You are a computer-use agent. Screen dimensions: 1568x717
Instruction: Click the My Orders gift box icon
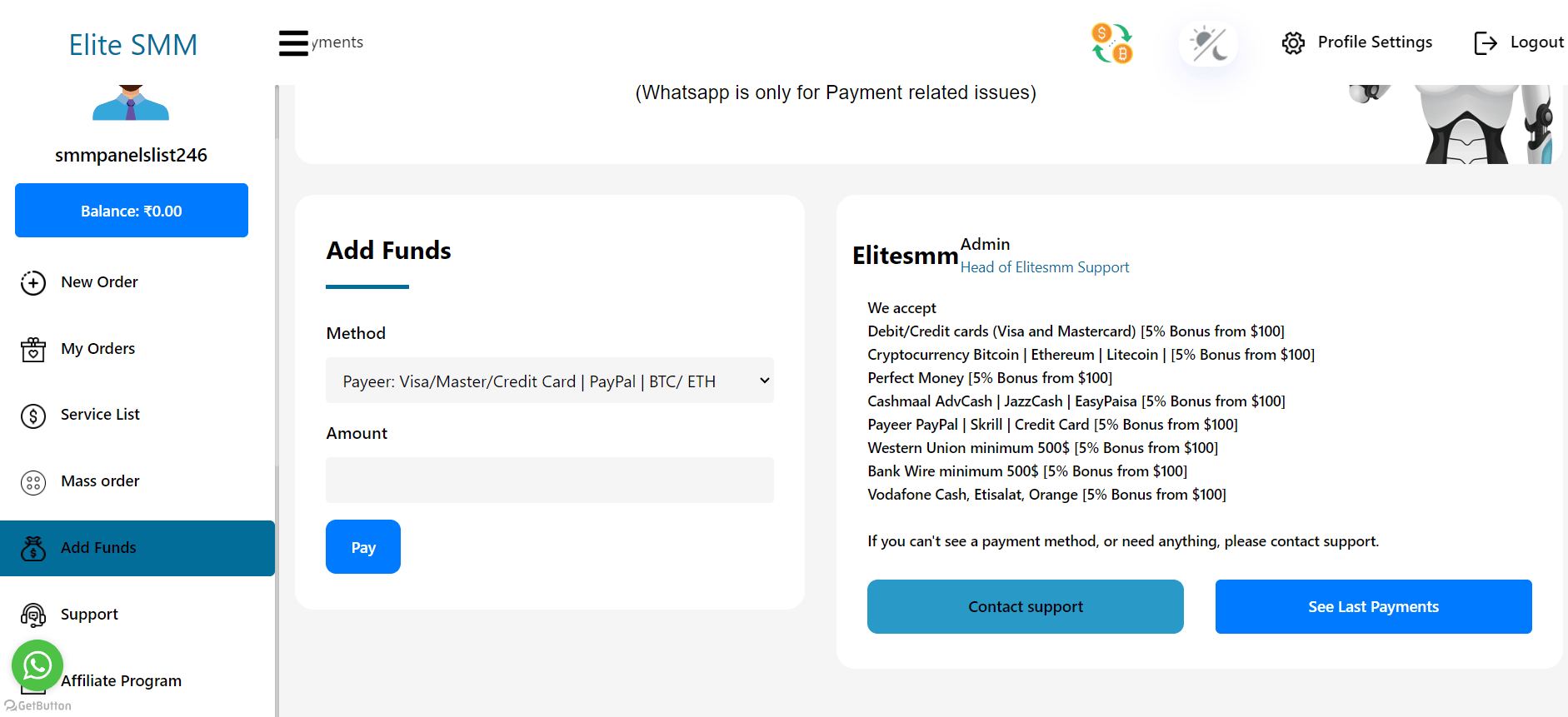click(33, 350)
